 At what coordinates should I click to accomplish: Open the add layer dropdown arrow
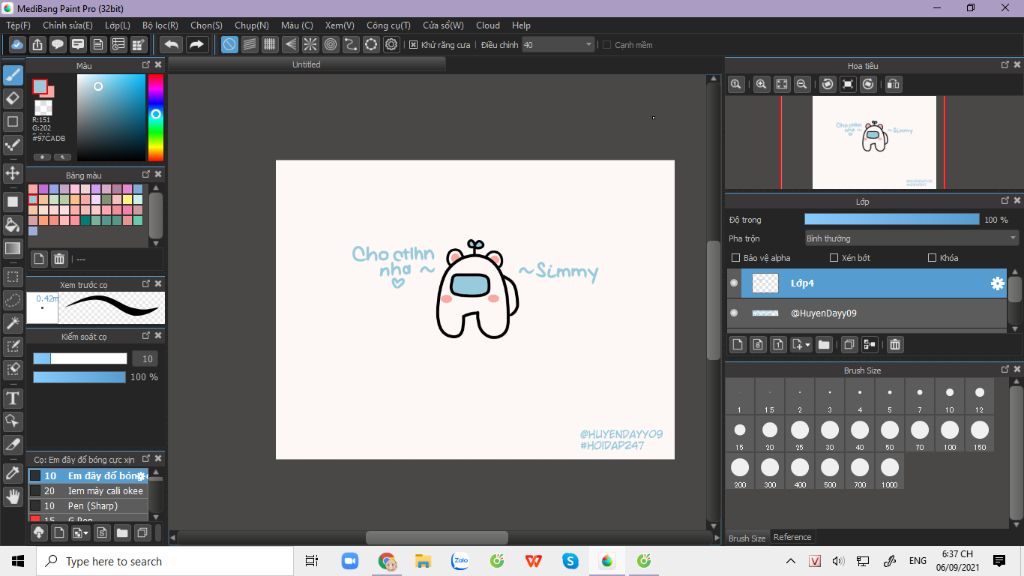pos(808,344)
